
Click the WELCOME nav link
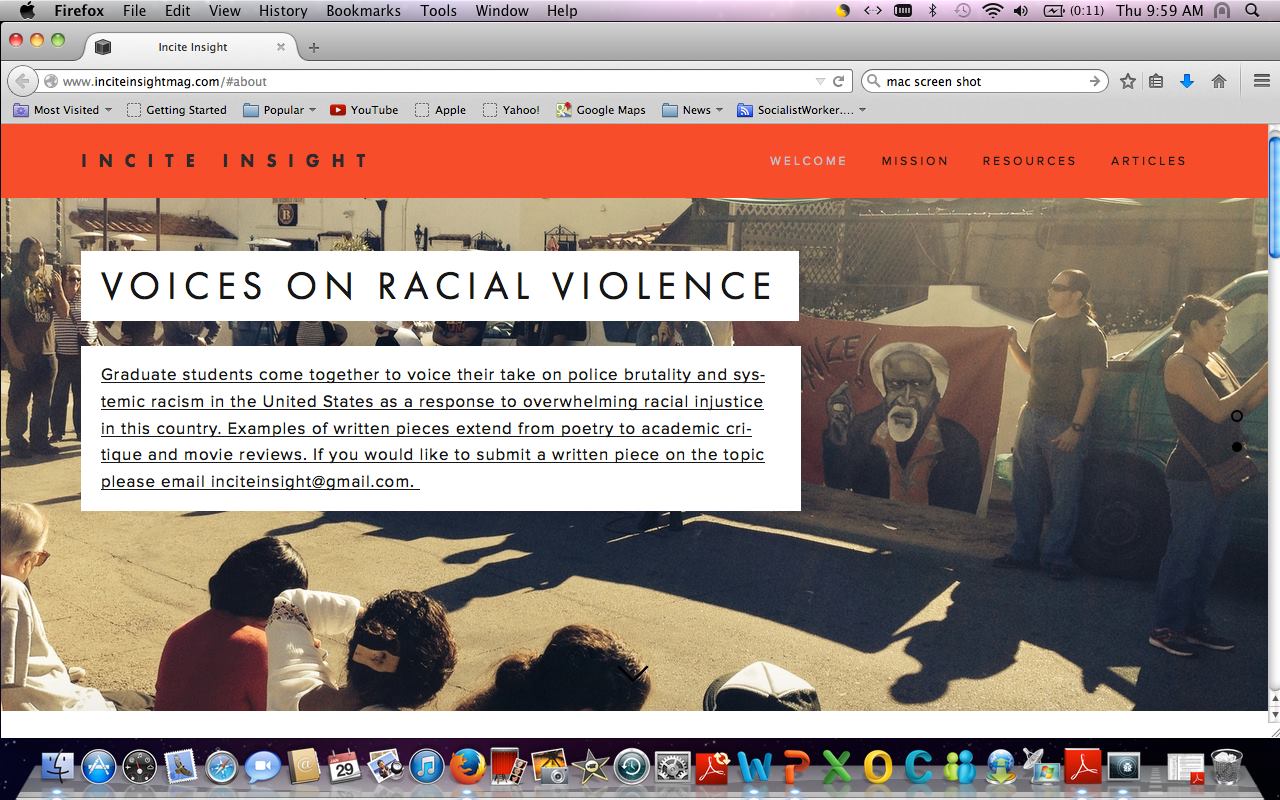[x=808, y=161]
